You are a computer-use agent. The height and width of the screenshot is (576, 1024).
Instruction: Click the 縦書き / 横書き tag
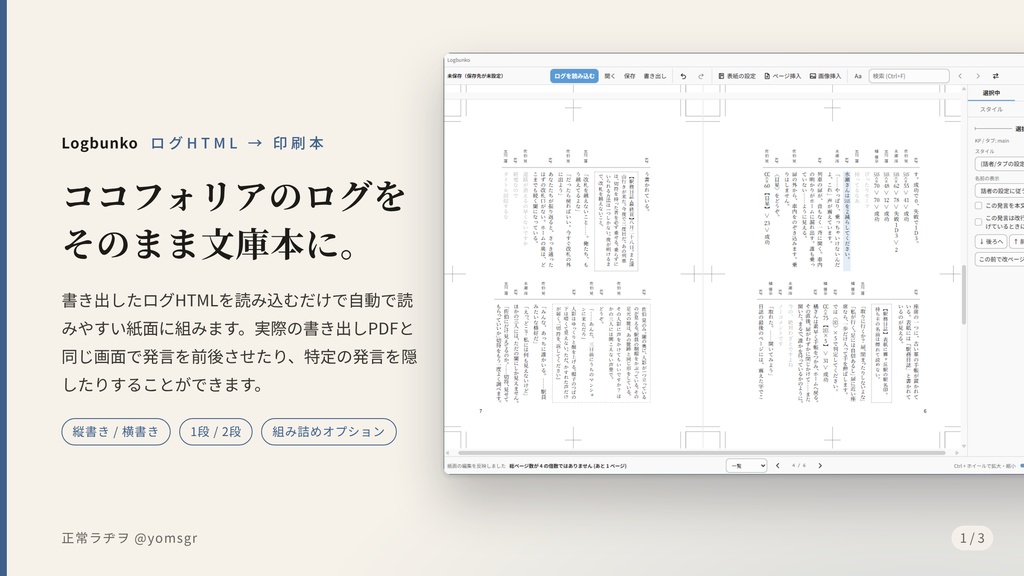[116, 432]
